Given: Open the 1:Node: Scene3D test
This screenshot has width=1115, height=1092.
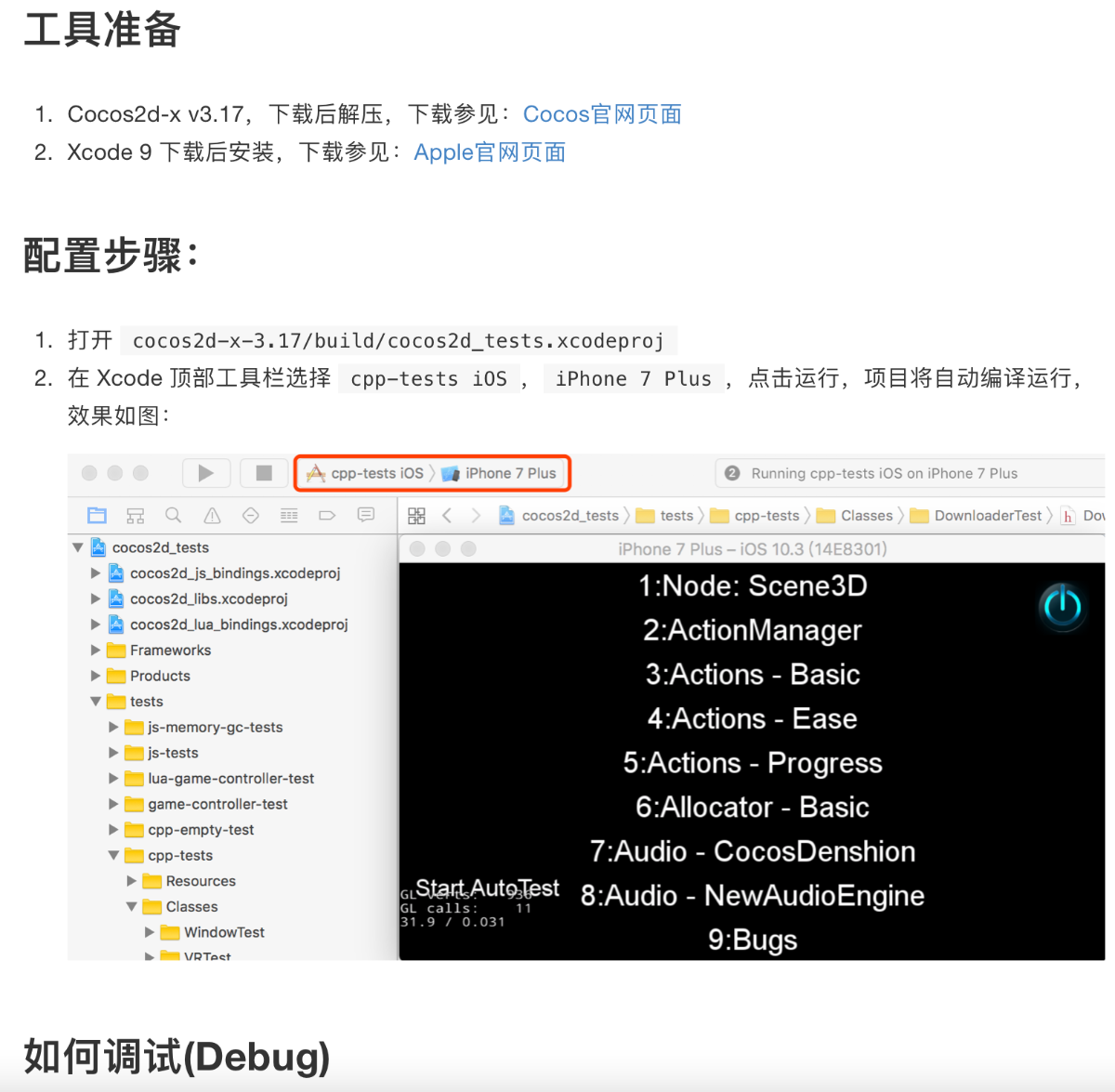Looking at the screenshot, I should coord(753,585).
